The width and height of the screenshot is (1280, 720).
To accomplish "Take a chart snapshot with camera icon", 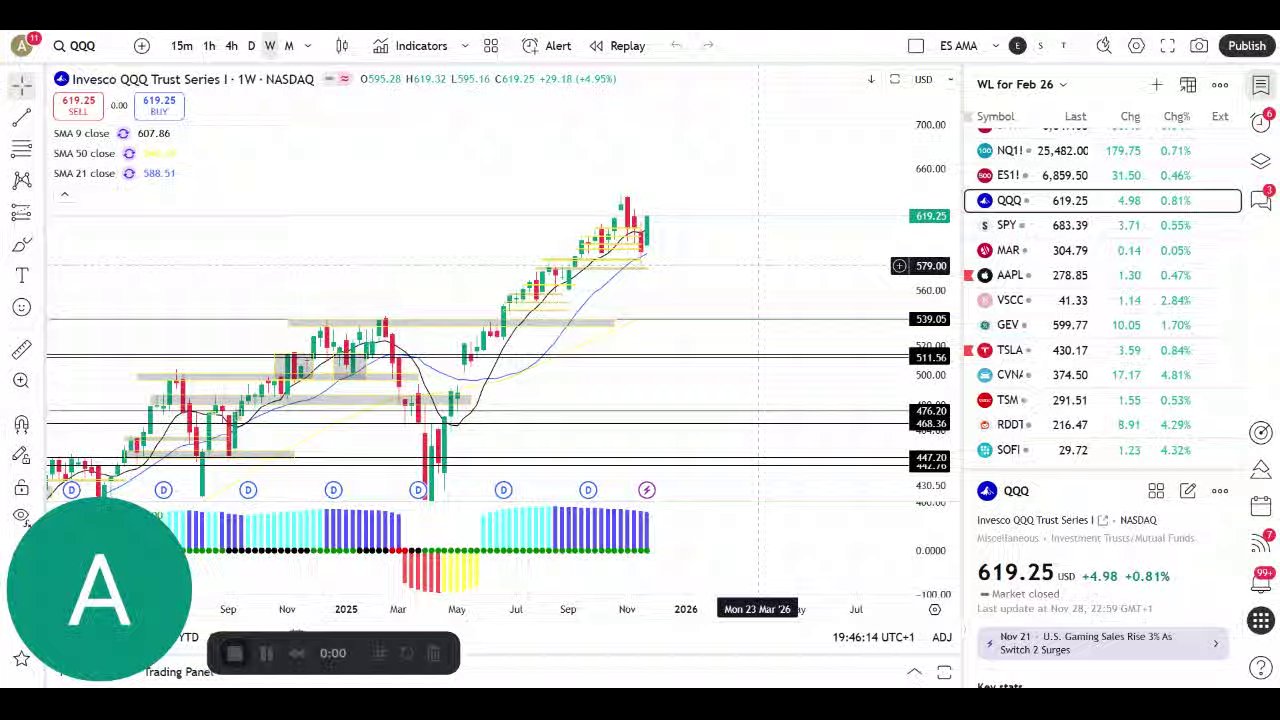I will point(1199,46).
